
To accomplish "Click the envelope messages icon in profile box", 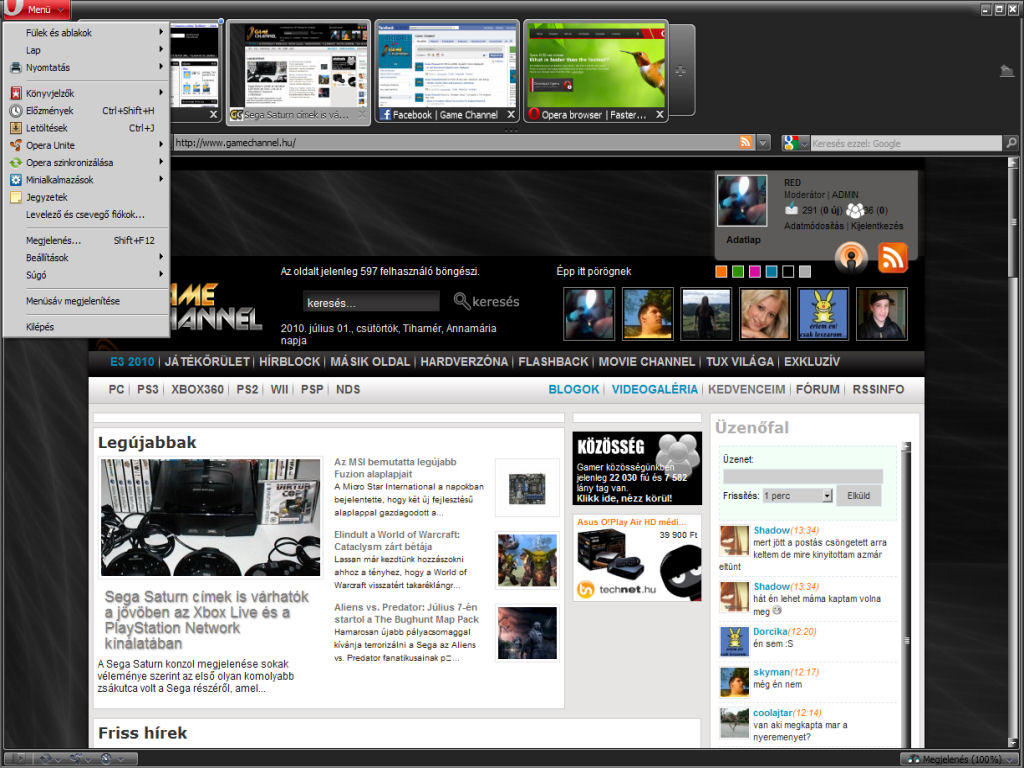I will [x=791, y=210].
